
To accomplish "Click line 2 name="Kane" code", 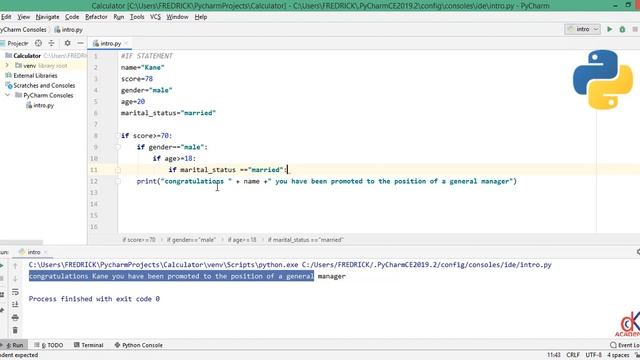I will 142,67.
